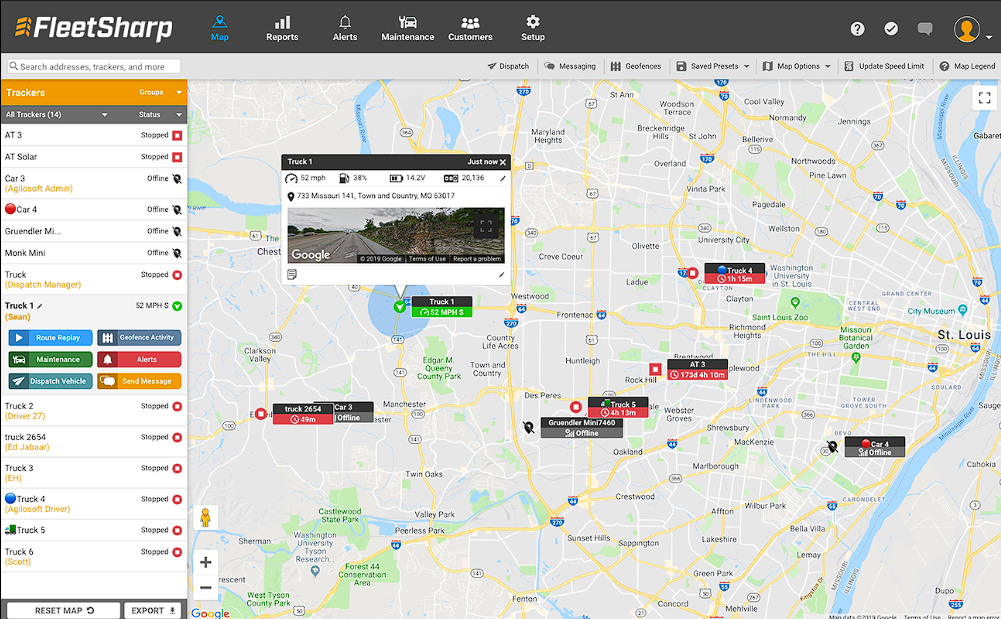Click the Street View pegman icon
Image resolution: width=1001 pixels, height=619 pixels.
(x=205, y=518)
